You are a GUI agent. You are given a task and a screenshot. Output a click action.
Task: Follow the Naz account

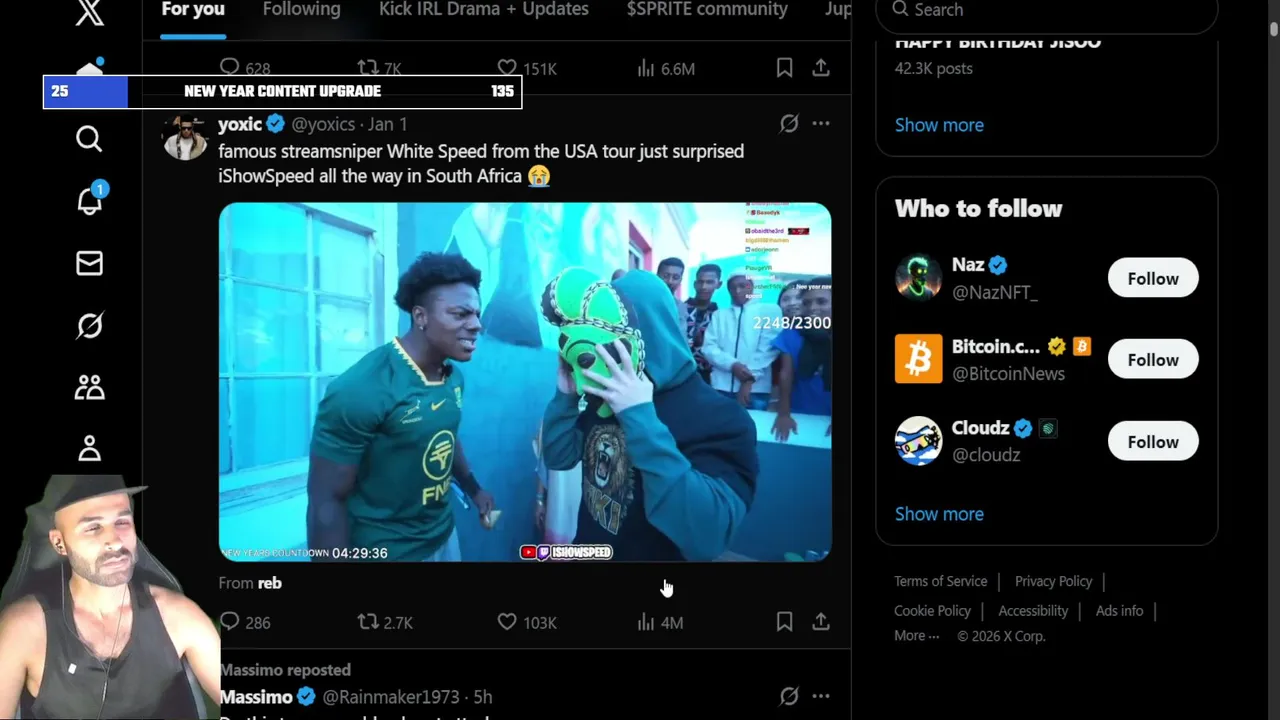tap(1153, 279)
